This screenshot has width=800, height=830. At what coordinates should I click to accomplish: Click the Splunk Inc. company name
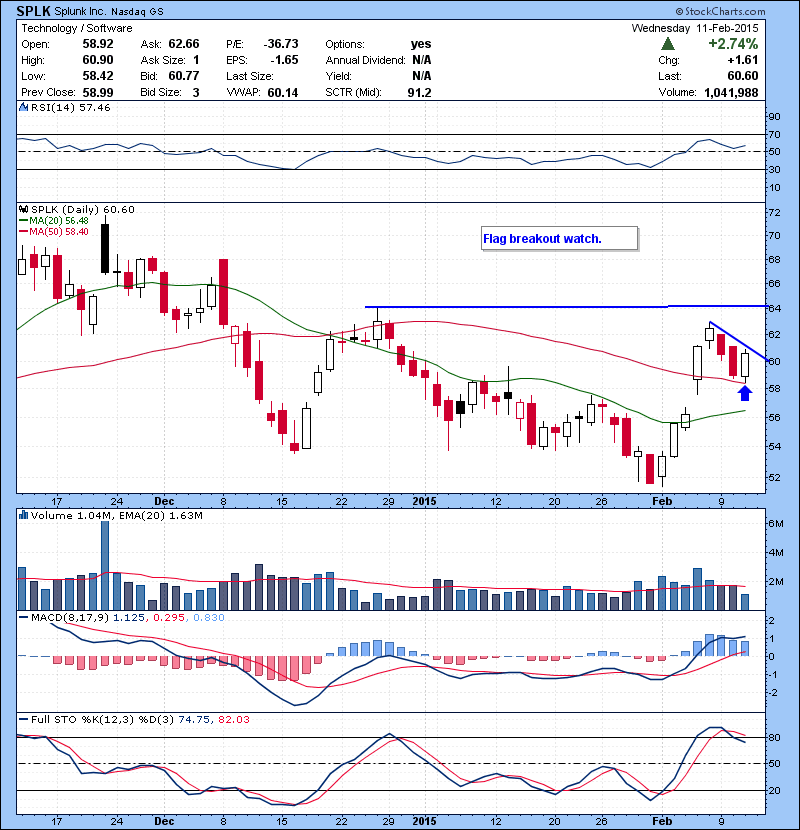(80, 11)
